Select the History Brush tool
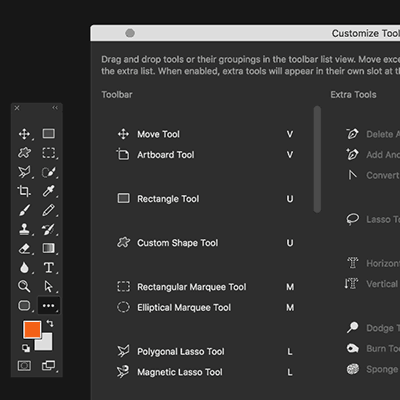 49,229
